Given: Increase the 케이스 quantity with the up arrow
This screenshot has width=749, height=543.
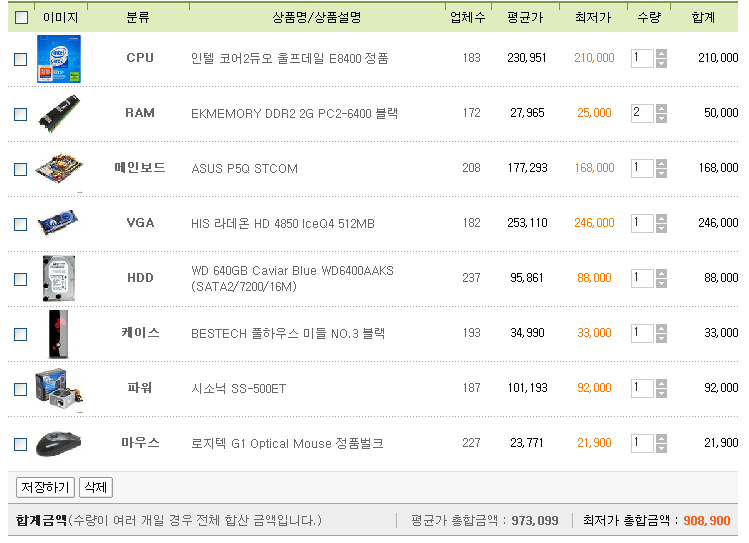Looking at the screenshot, I should pos(661,329).
